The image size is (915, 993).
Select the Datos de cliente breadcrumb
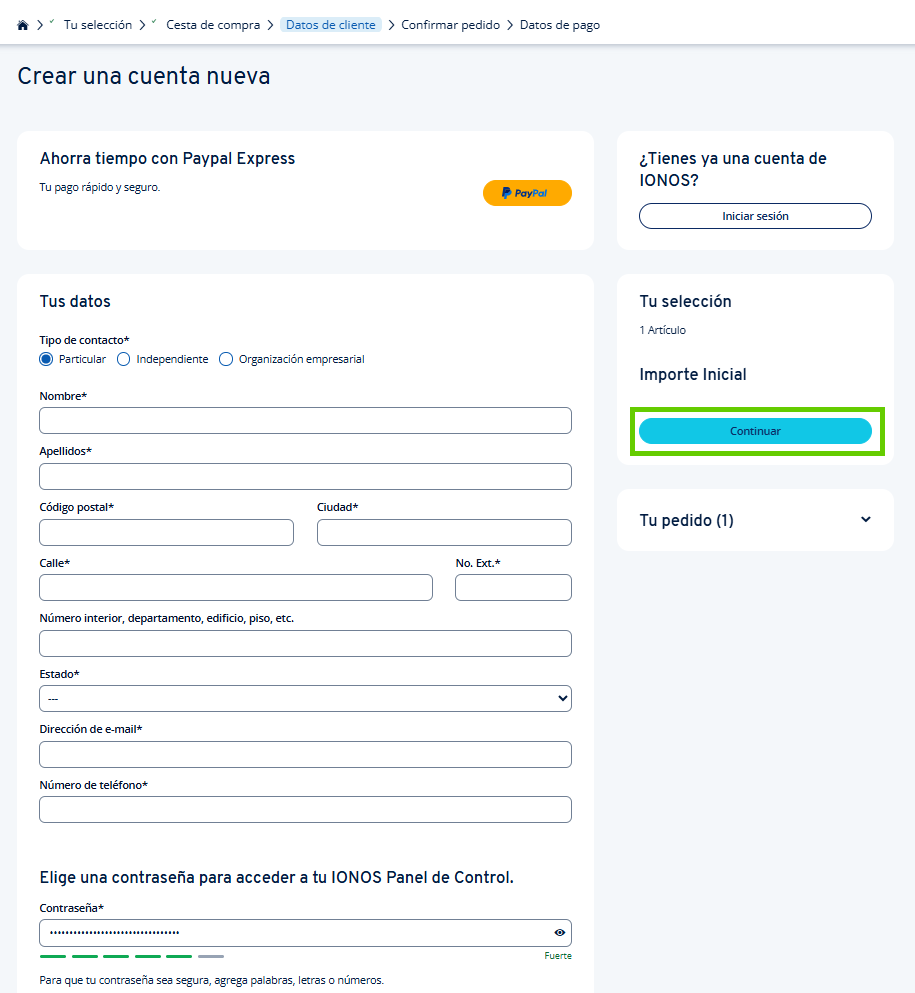tap(331, 24)
